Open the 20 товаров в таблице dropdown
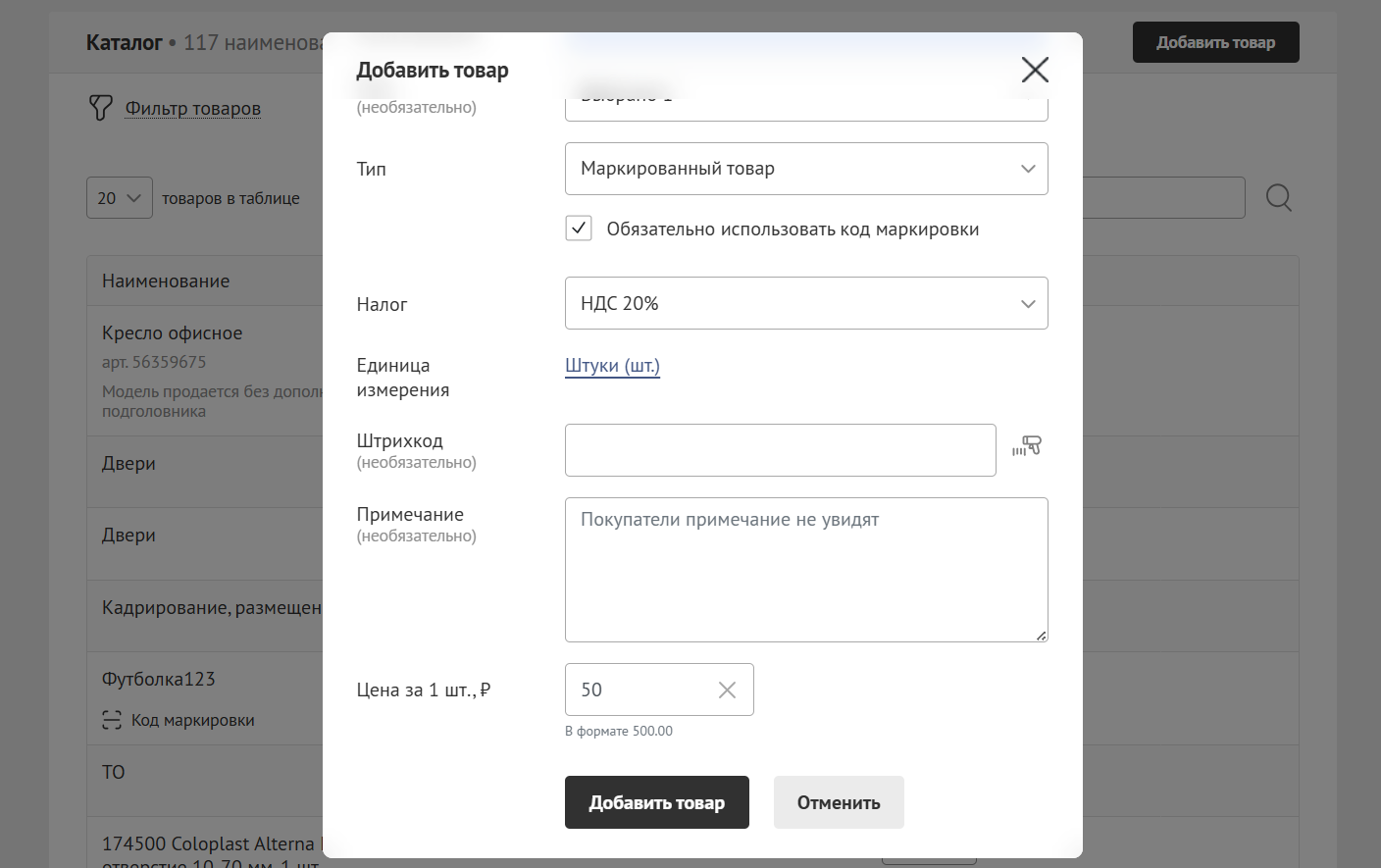 [119, 198]
